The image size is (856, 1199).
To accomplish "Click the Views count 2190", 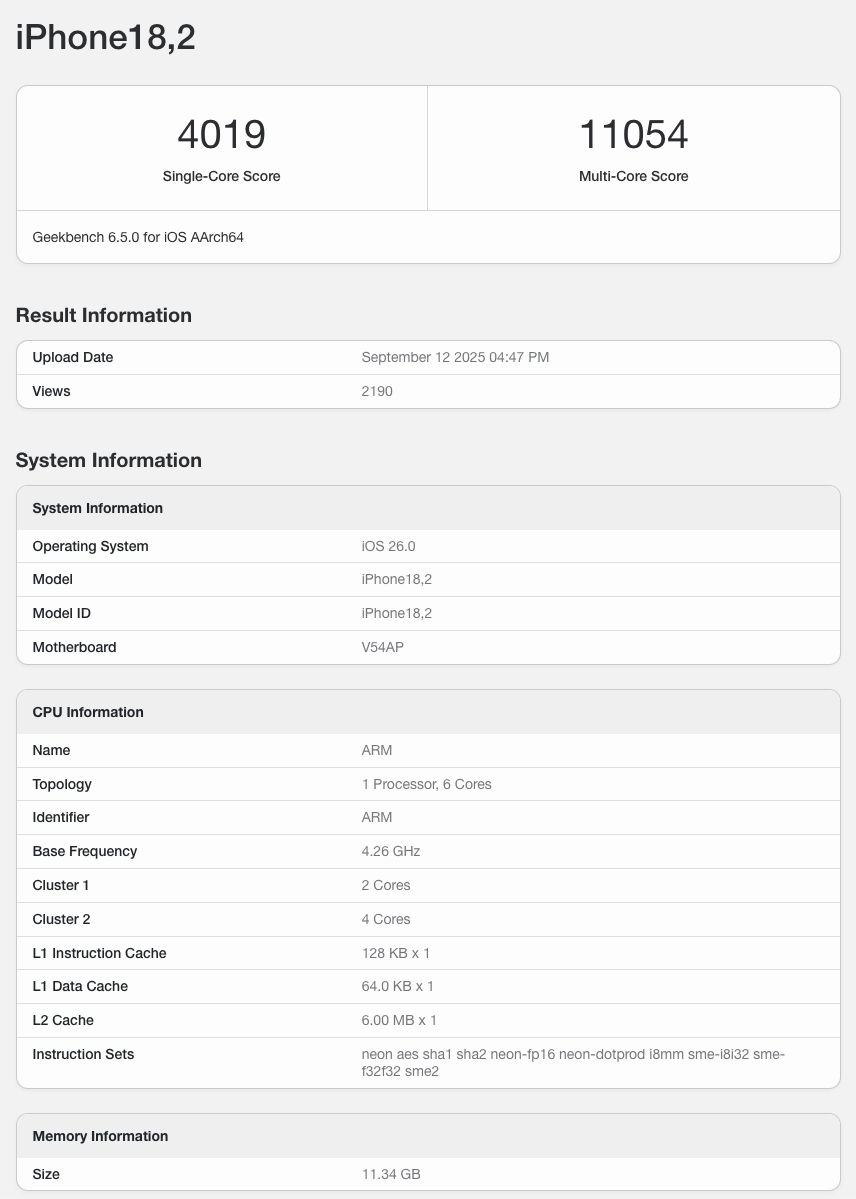I will point(377,391).
